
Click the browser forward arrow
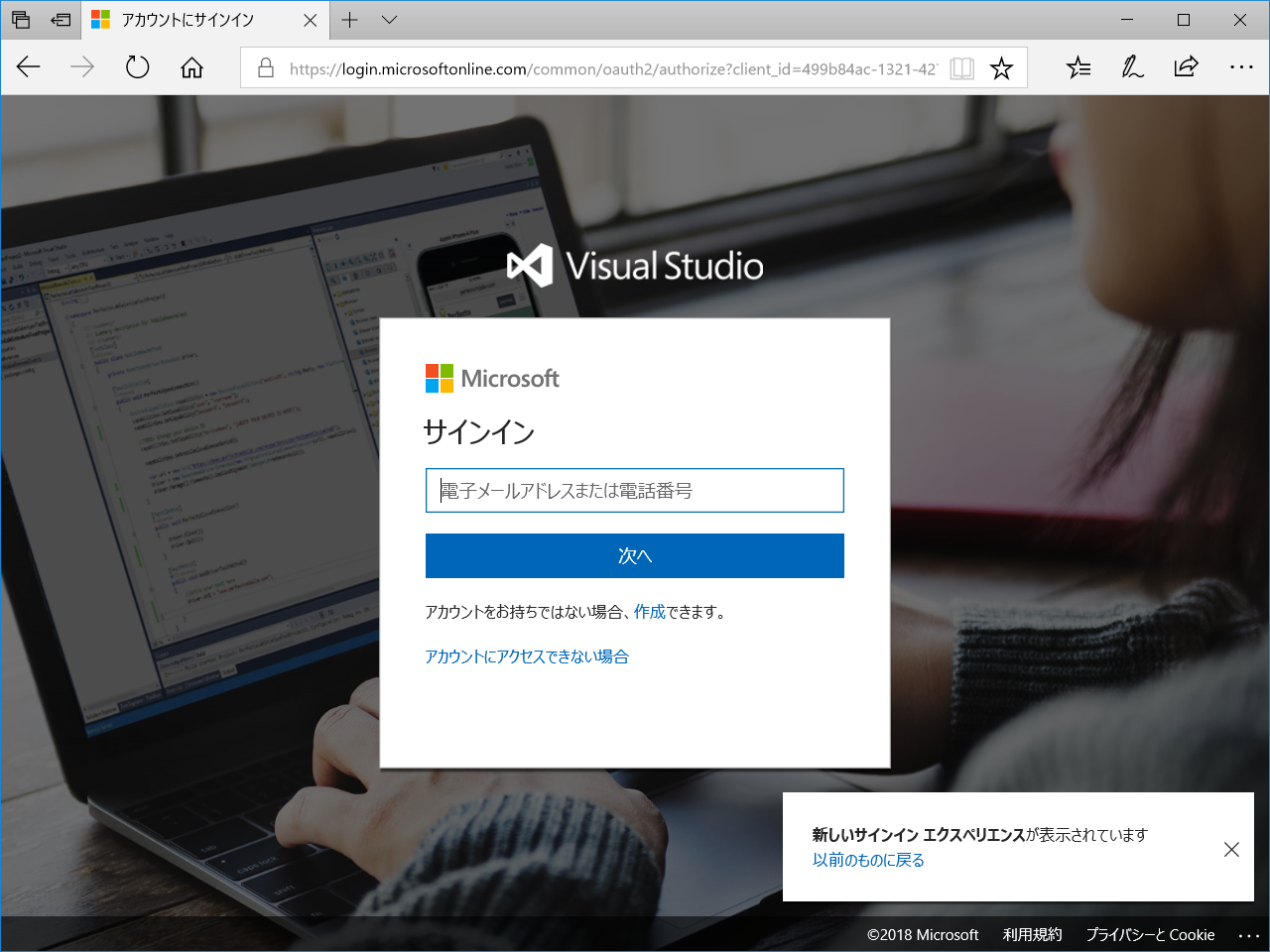pos(82,67)
